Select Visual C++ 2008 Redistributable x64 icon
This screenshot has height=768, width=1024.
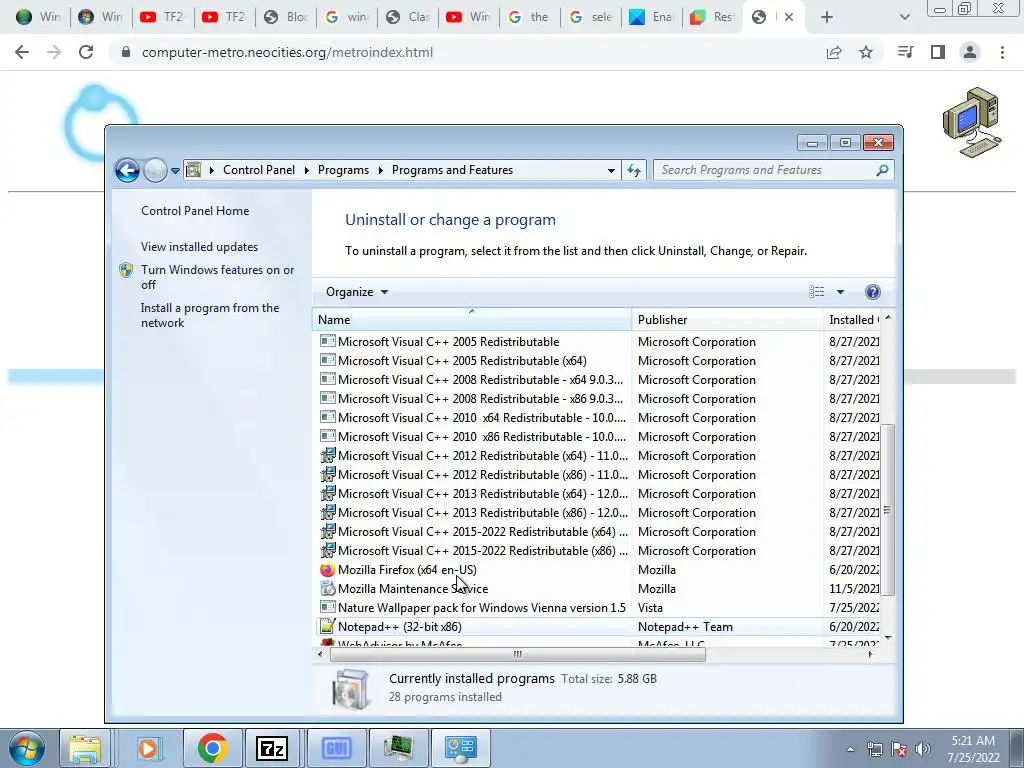(328, 380)
